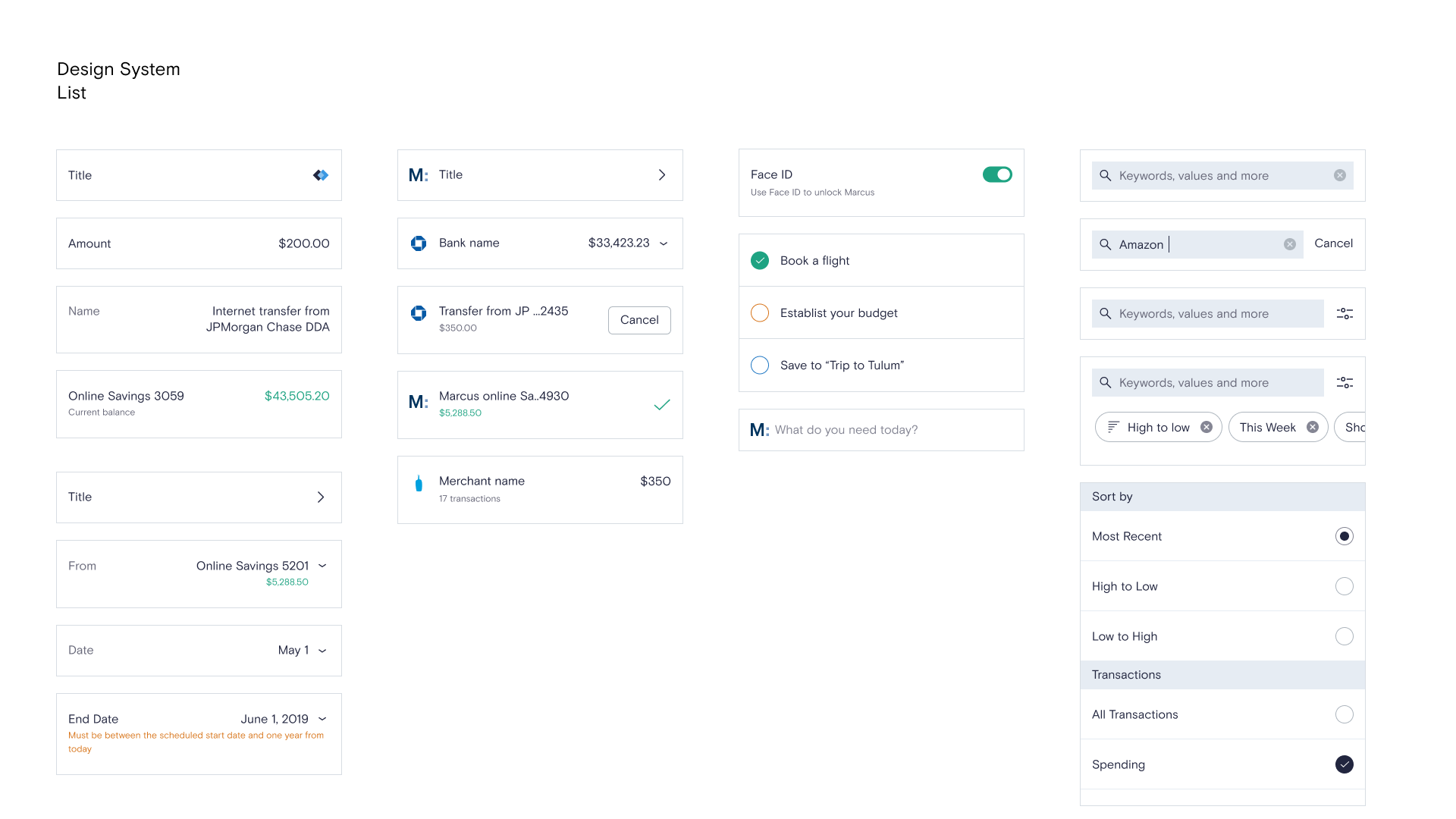Click the blue bottle merchant icon
1456x819 pixels.
coord(419,483)
